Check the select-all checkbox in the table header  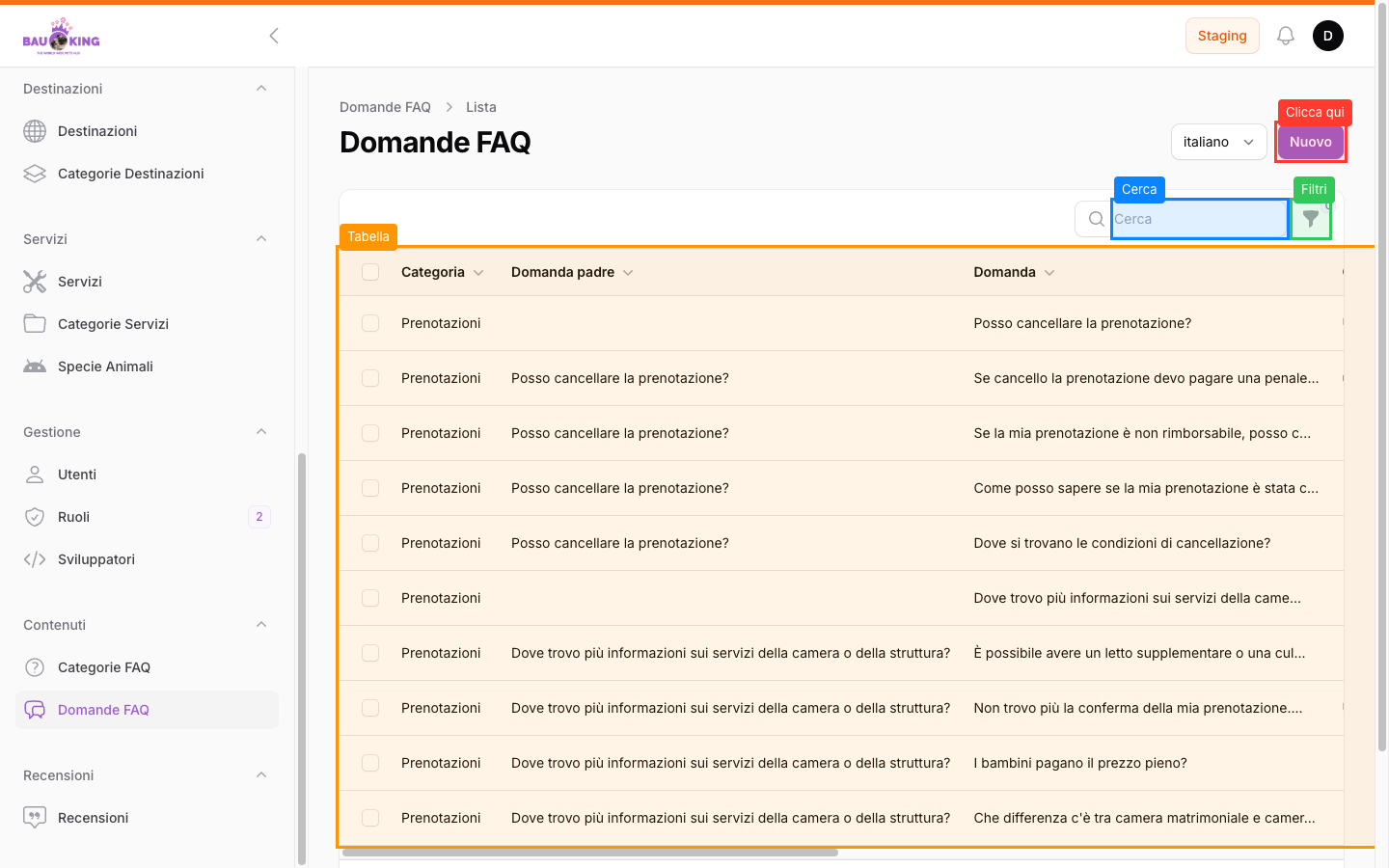coord(370,271)
